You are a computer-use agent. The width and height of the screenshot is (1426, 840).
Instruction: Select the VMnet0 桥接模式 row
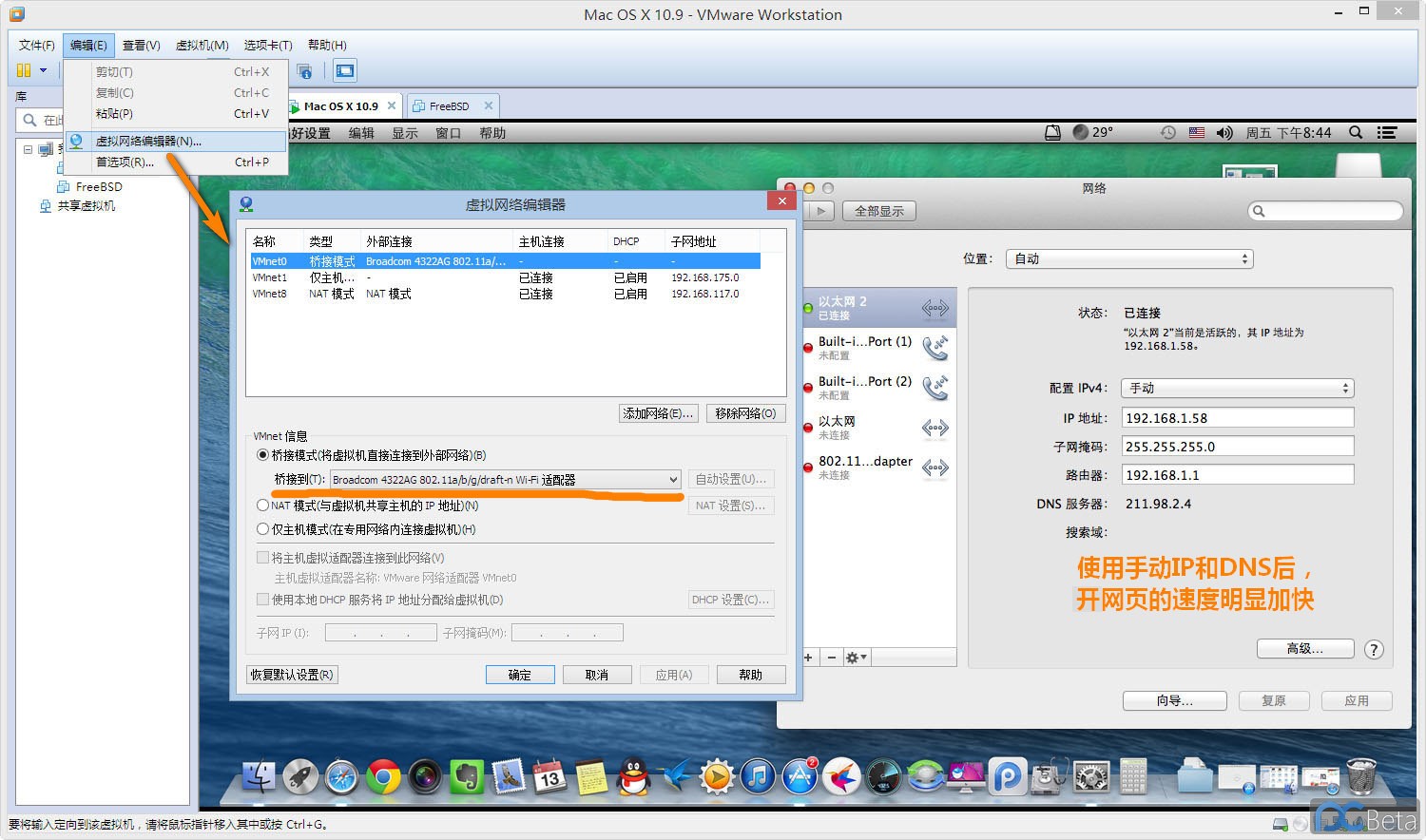click(505, 260)
